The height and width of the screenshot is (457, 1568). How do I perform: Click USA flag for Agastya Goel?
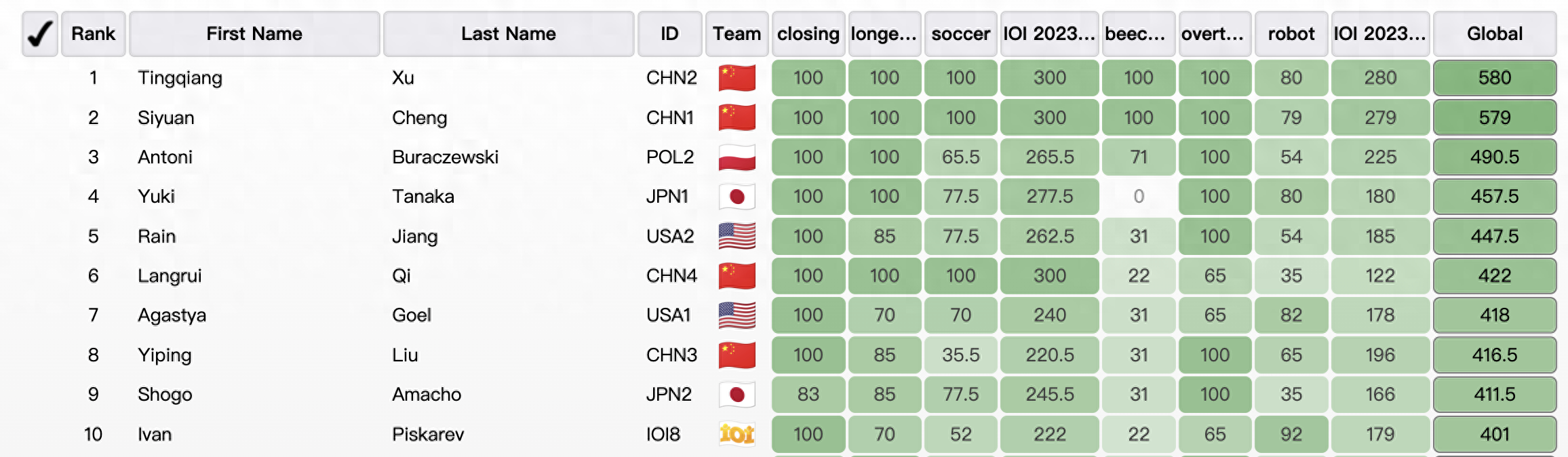point(737,315)
